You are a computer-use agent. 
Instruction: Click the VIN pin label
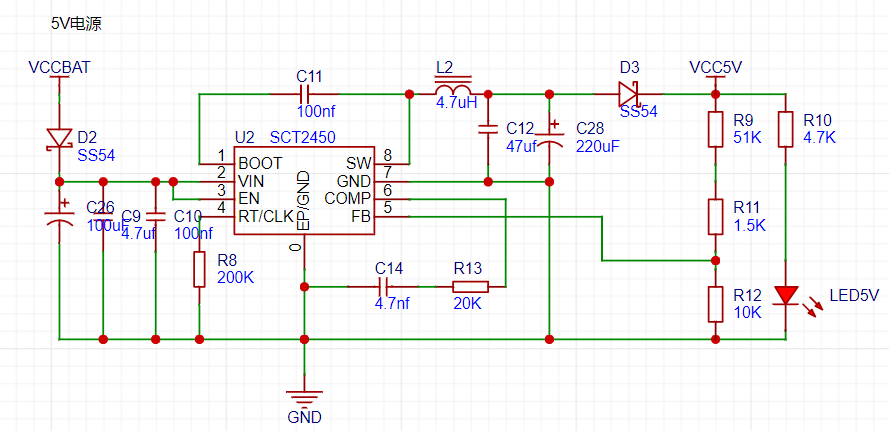point(249,181)
